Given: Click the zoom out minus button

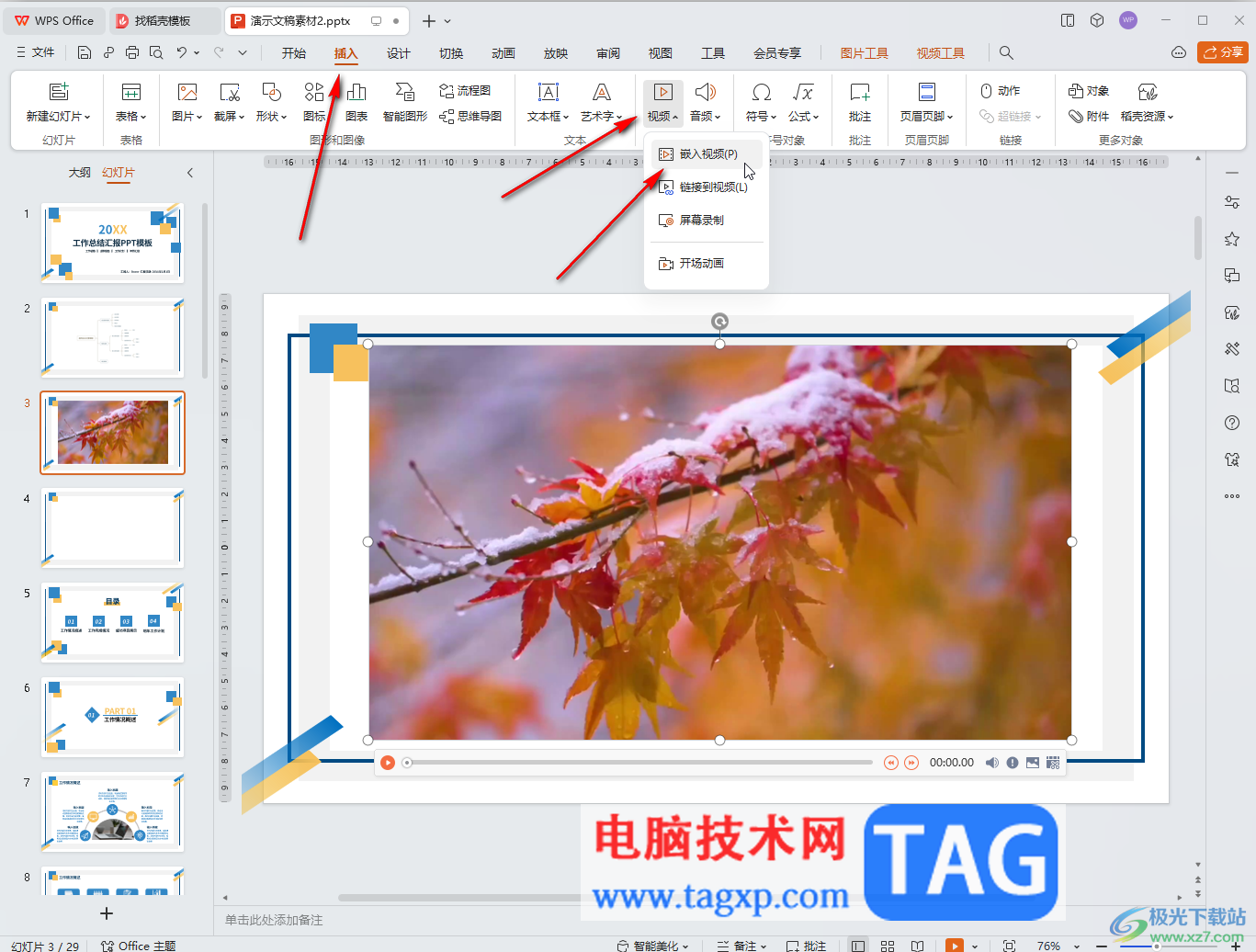Looking at the screenshot, I should 1102,946.
